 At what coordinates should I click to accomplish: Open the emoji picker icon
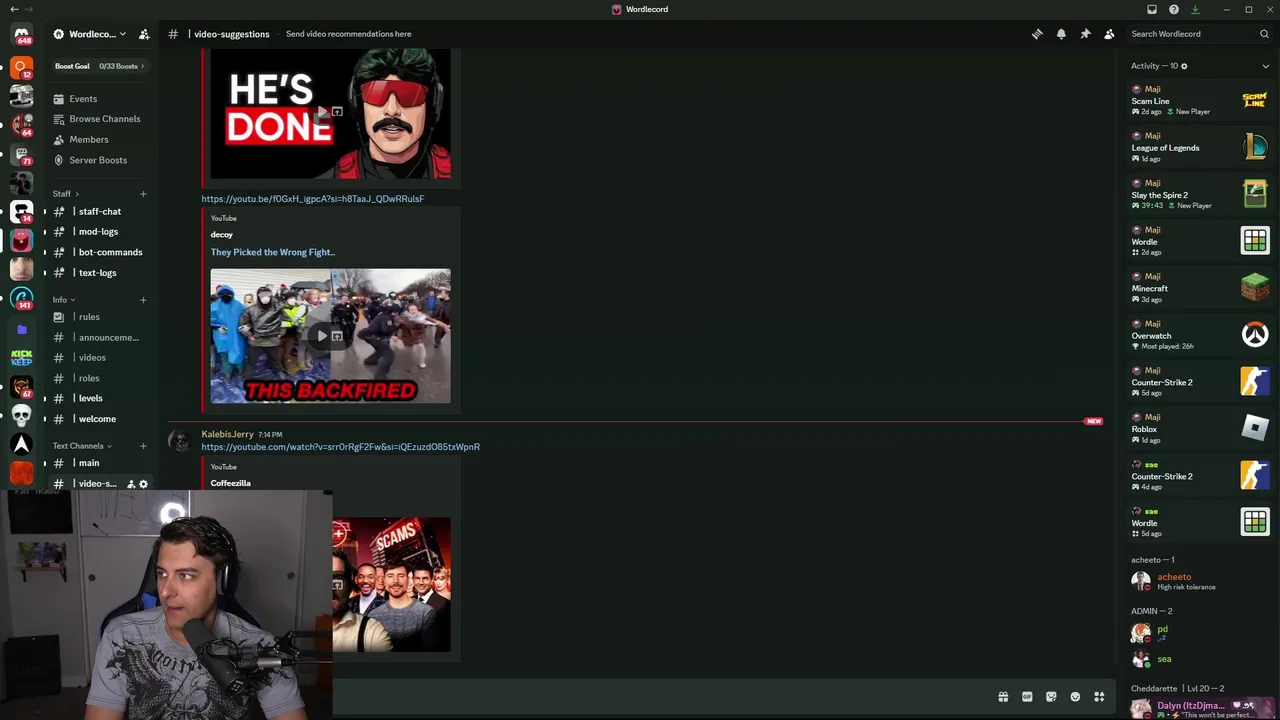pyautogui.click(x=1075, y=697)
